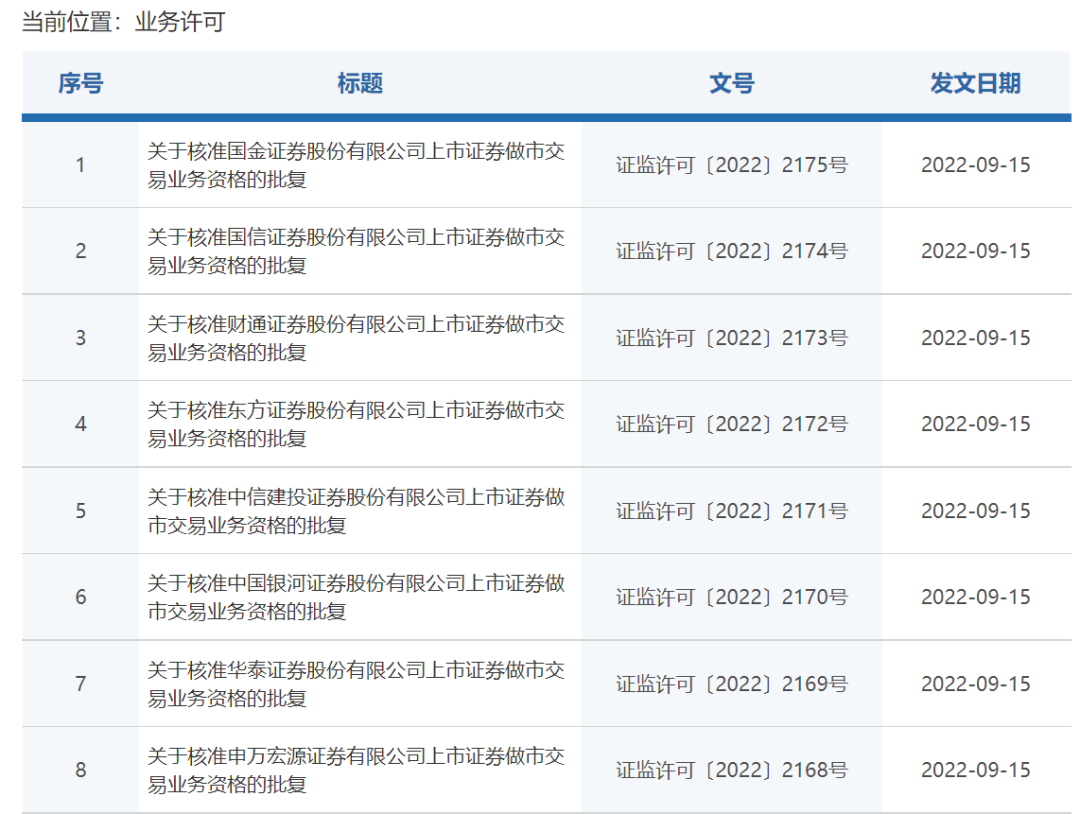Click the date in 申万宏源证券 row
This screenshot has width=1080, height=814.
pyautogui.click(x=975, y=770)
